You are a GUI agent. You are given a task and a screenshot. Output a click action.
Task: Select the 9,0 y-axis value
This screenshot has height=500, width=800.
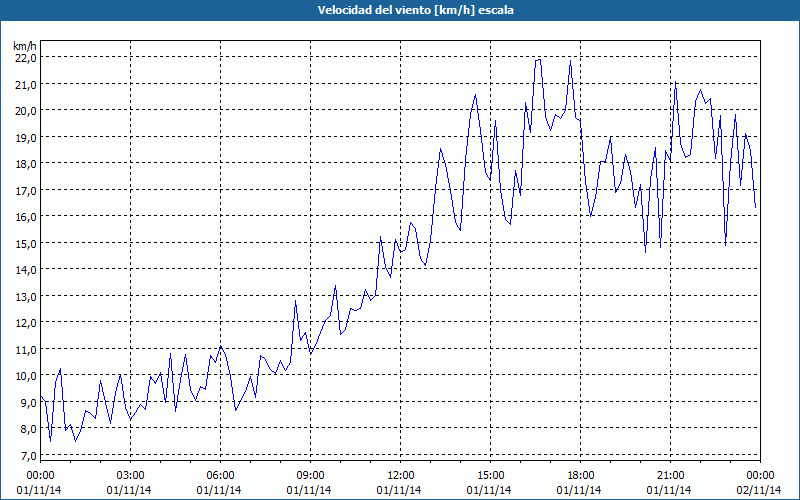coord(28,403)
